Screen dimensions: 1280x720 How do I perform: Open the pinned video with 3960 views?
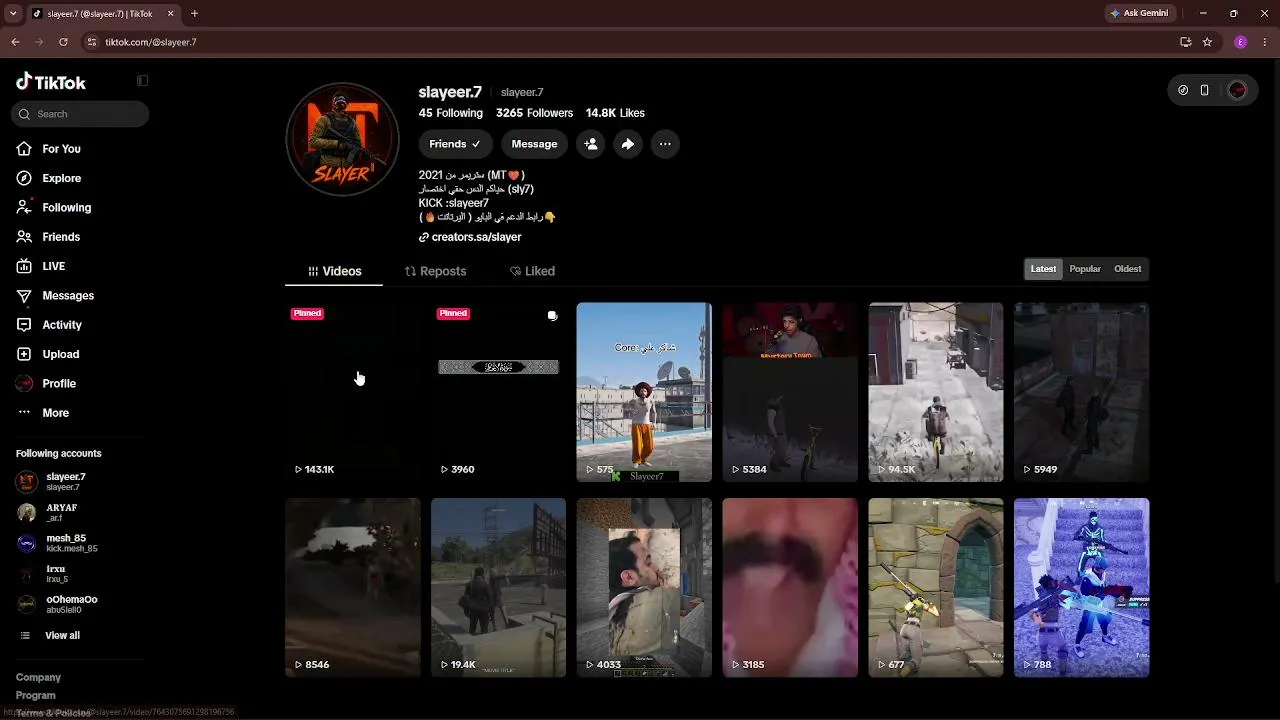[498, 392]
